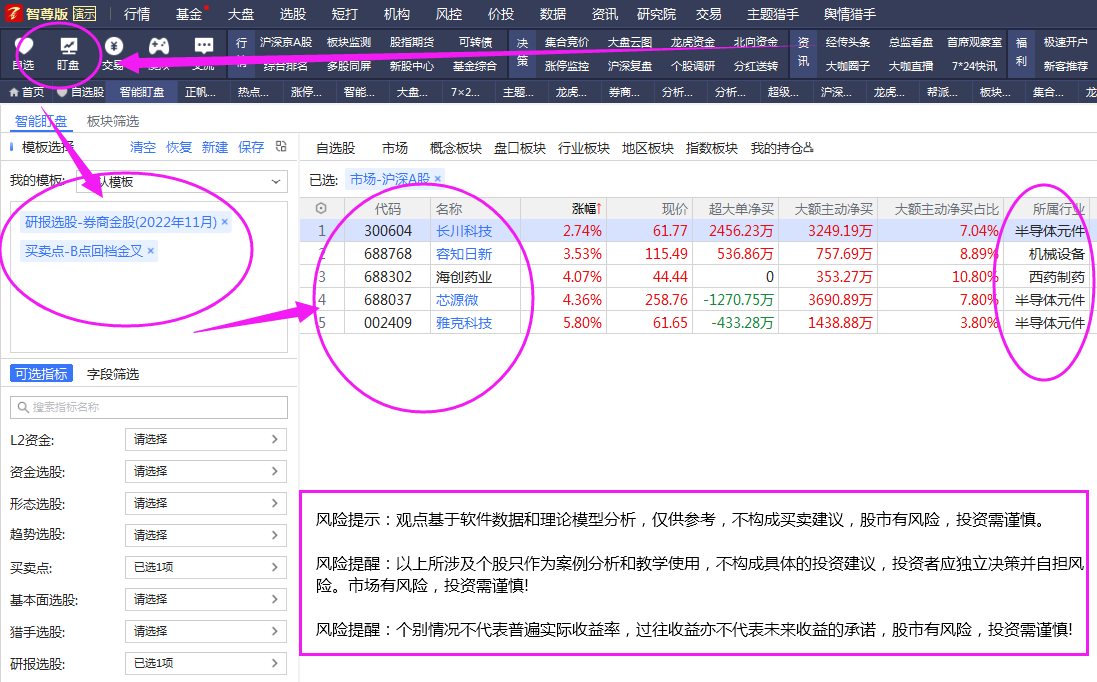Open 涨停监控 in the toolbar
This screenshot has width=1097, height=682.
pyautogui.click(x=567, y=66)
